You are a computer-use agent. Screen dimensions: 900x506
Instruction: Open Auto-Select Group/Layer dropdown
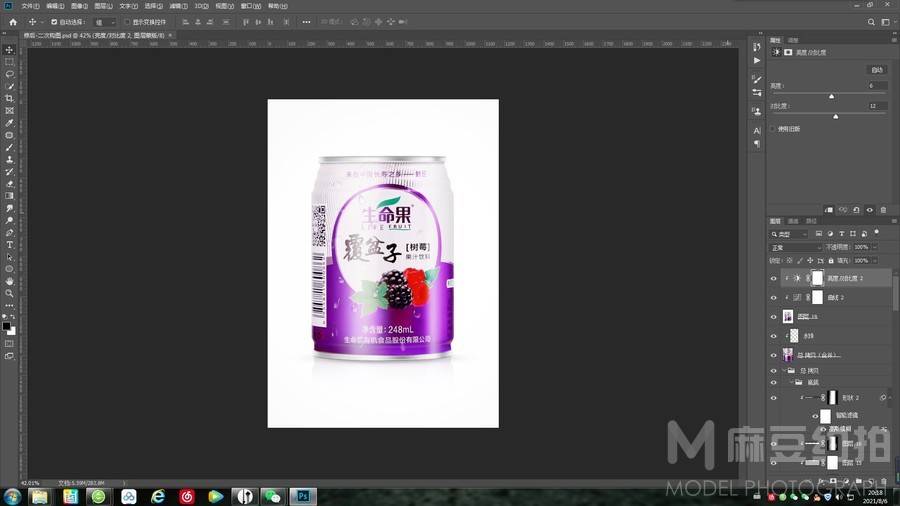(105, 22)
